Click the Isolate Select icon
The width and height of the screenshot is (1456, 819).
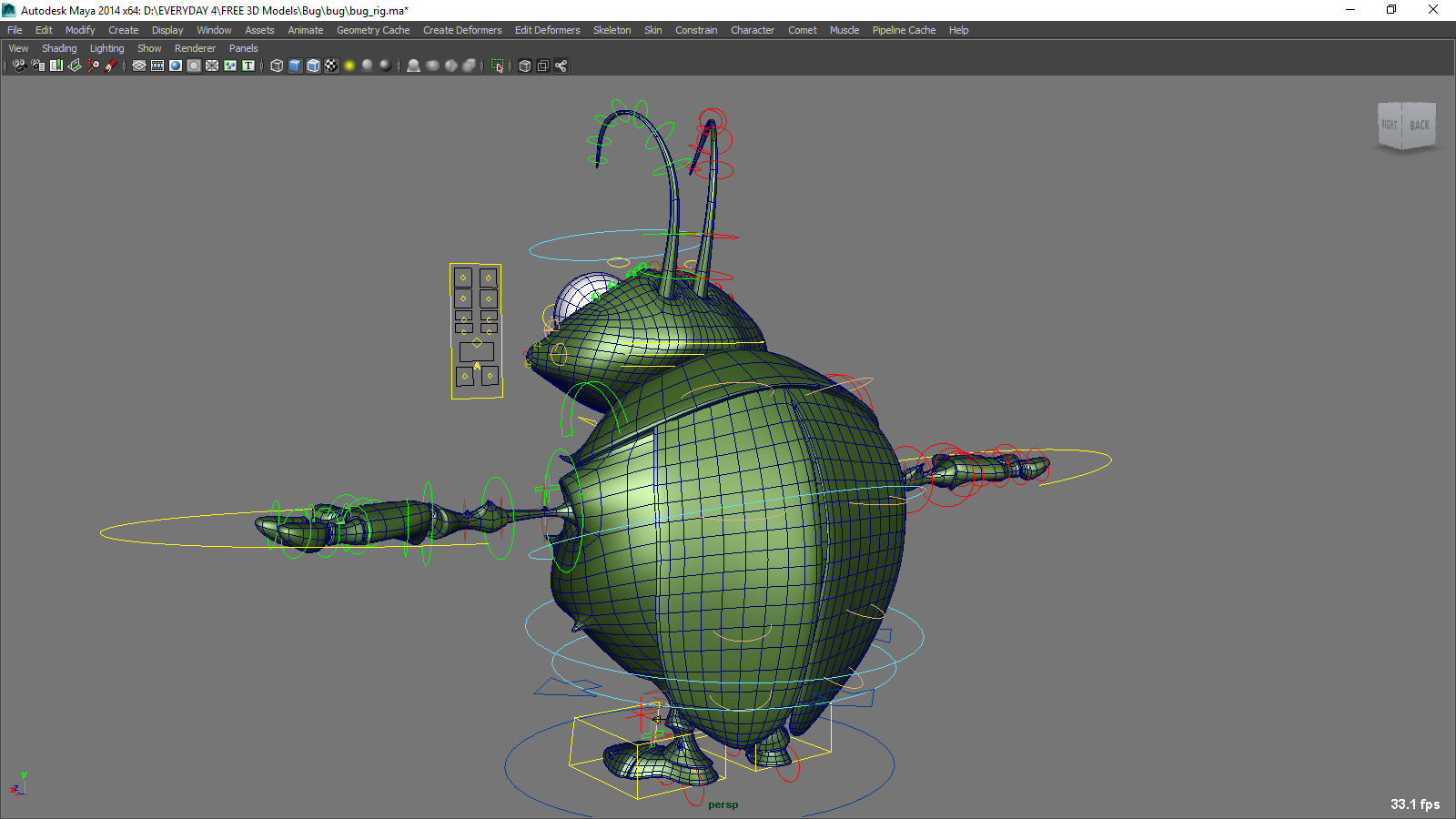pyautogui.click(x=496, y=66)
